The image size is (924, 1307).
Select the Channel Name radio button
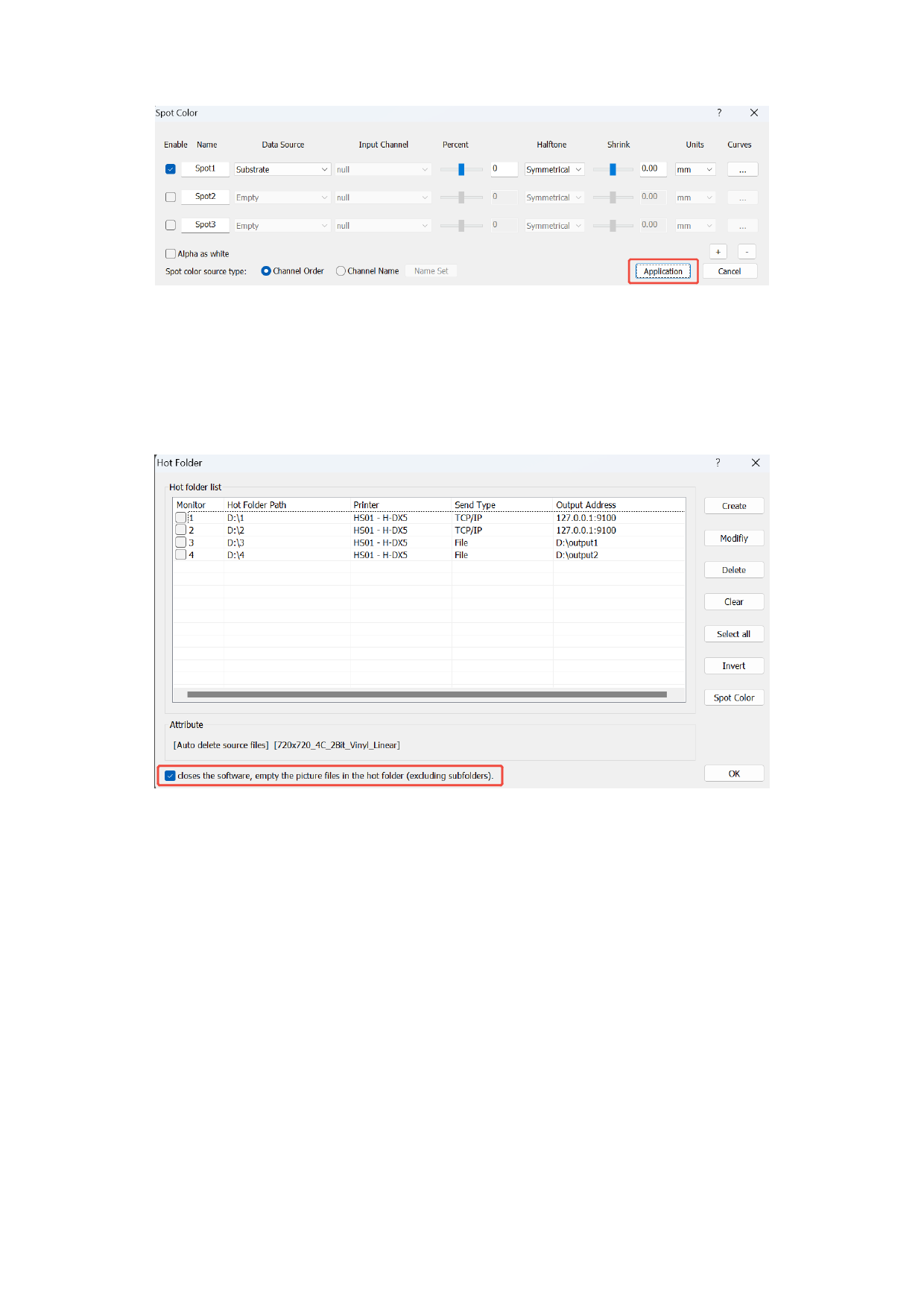[x=341, y=271]
